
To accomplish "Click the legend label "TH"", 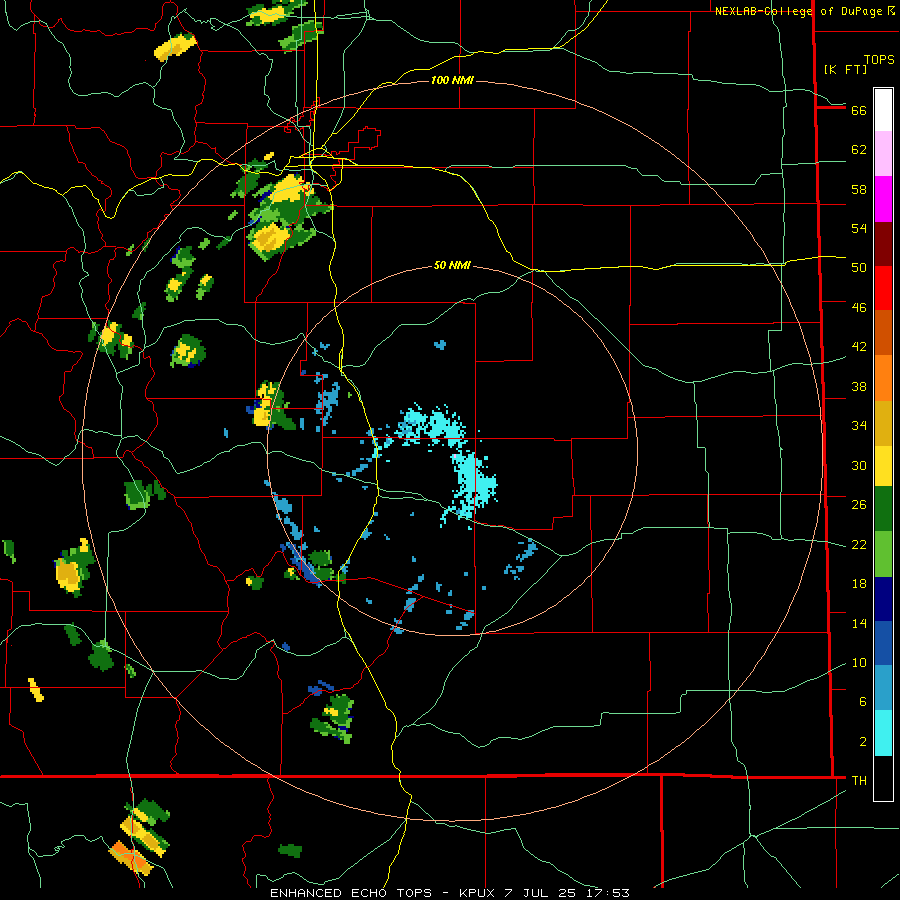I will pyautogui.click(x=859, y=781).
